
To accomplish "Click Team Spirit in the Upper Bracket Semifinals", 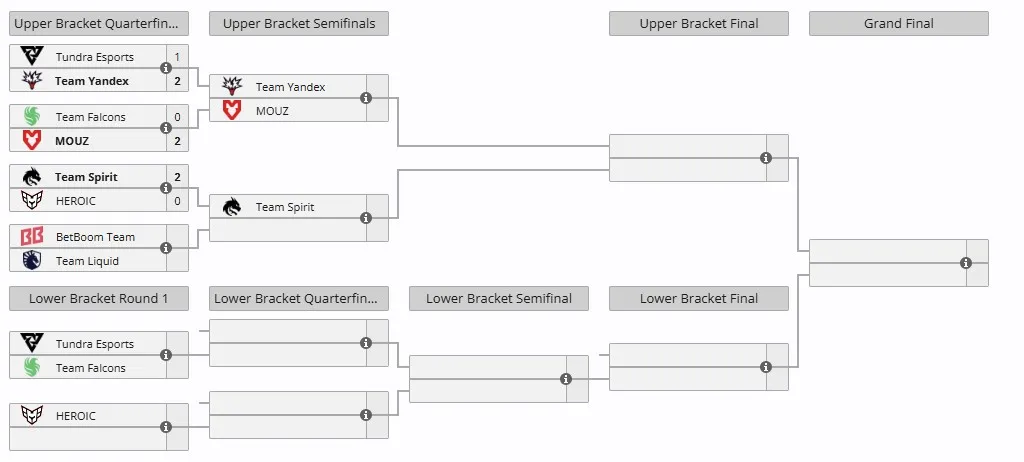I will [x=285, y=207].
